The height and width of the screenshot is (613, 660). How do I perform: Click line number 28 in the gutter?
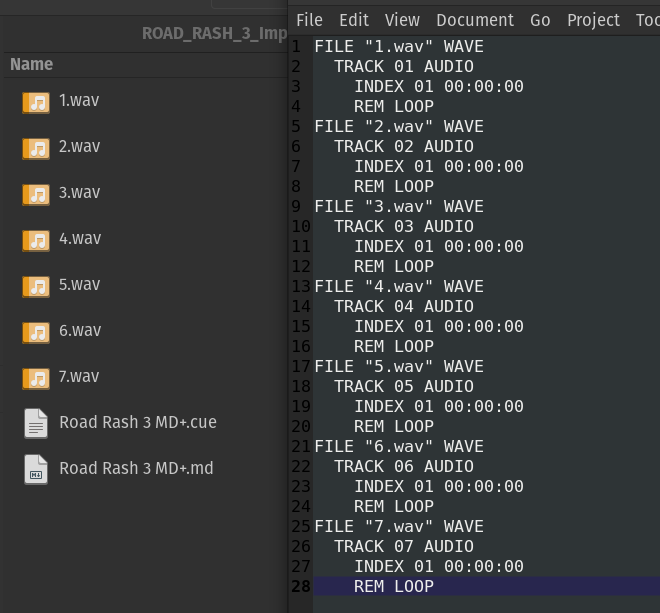[x=301, y=586]
